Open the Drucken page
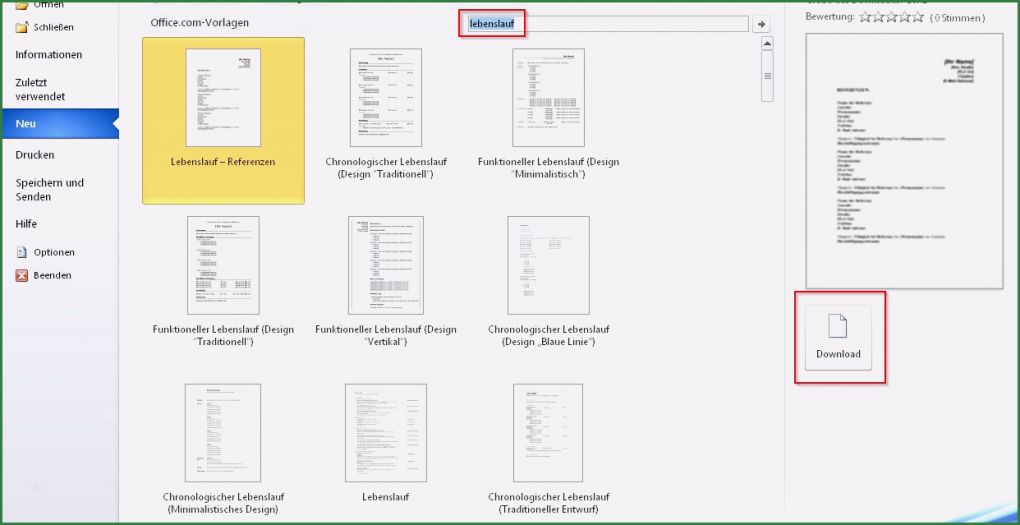The image size is (1020, 525). (x=35, y=155)
